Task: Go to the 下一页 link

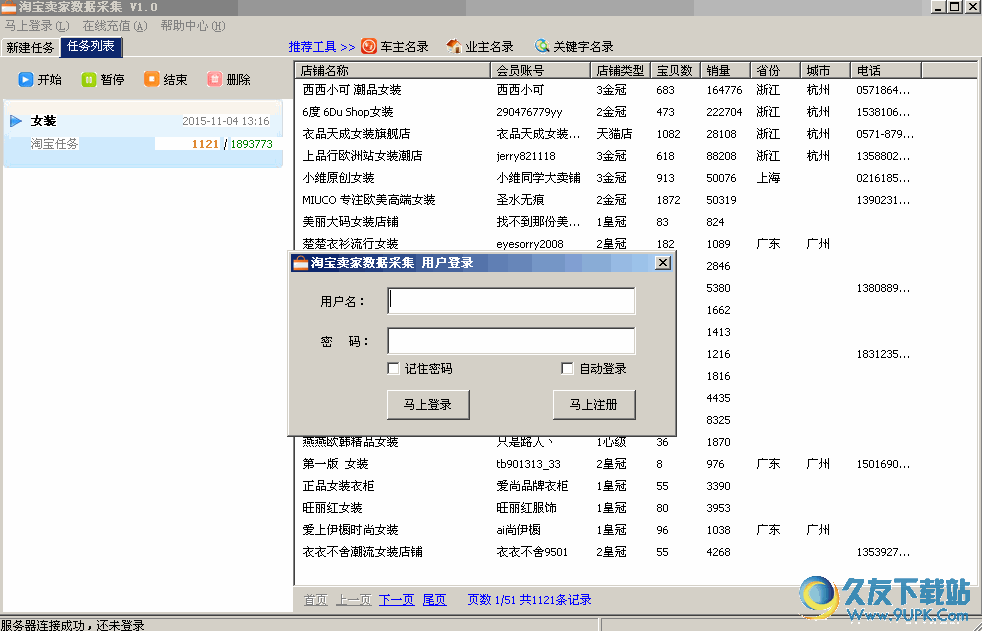Action: click(396, 600)
